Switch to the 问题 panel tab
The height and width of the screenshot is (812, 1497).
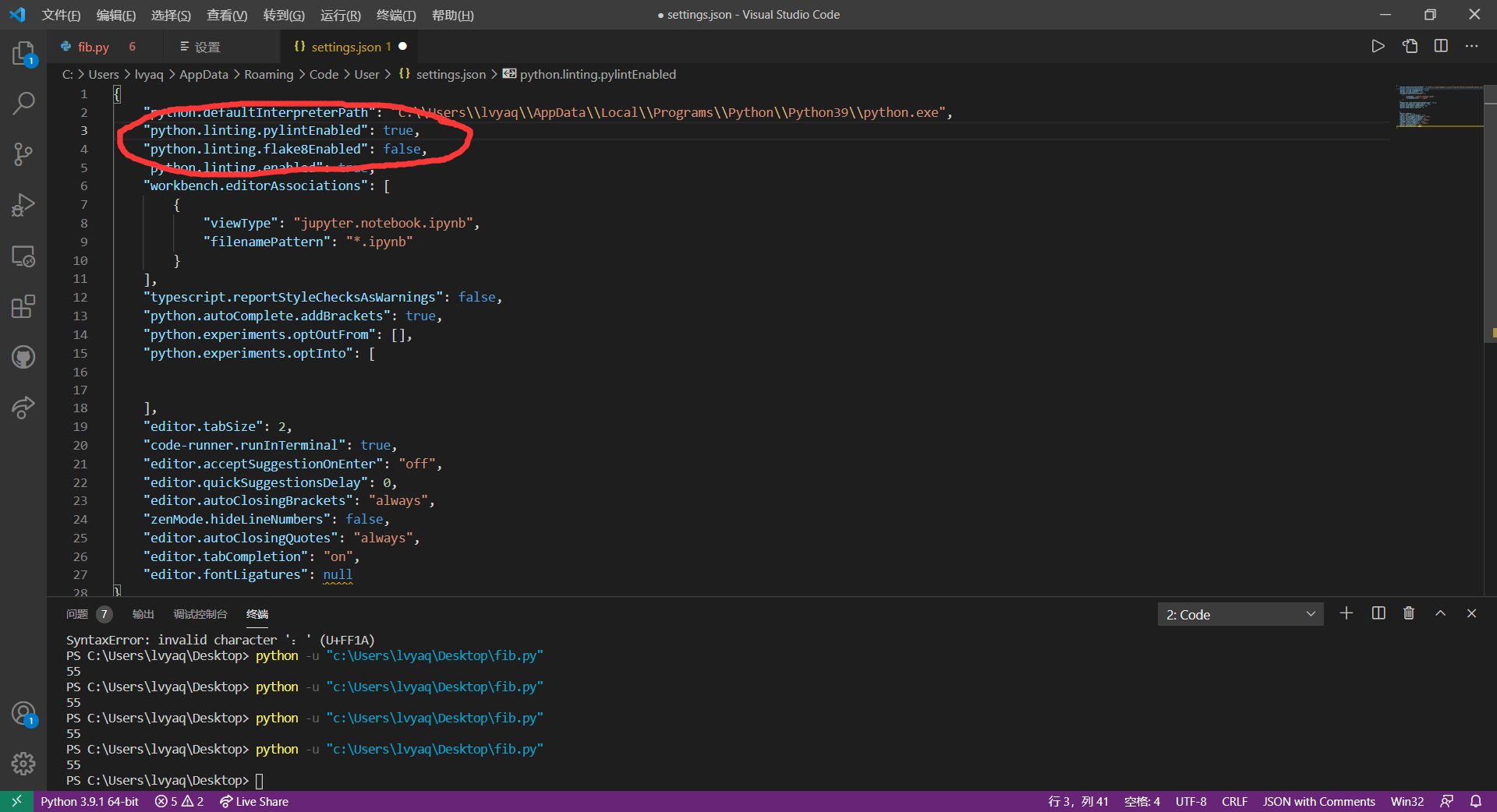(89, 614)
